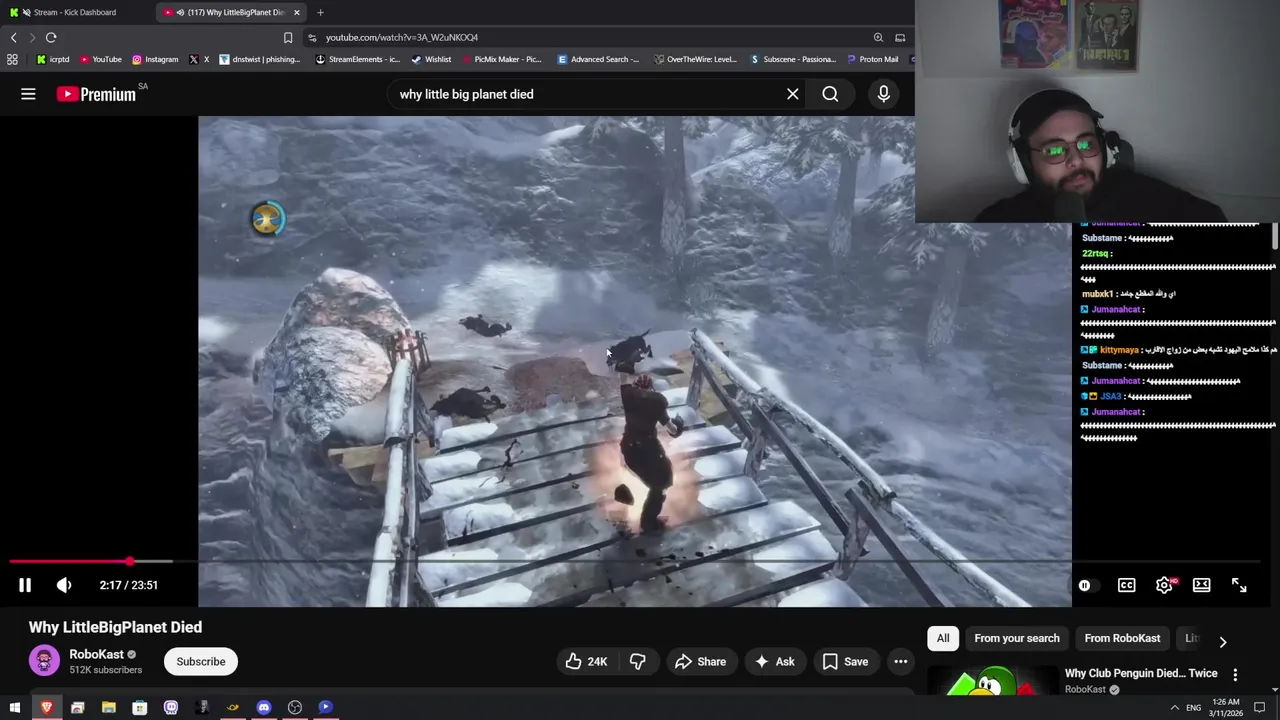Select the 'From RoboKast' chip
The height and width of the screenshot is (720, 1280).
coord(1122,638)
